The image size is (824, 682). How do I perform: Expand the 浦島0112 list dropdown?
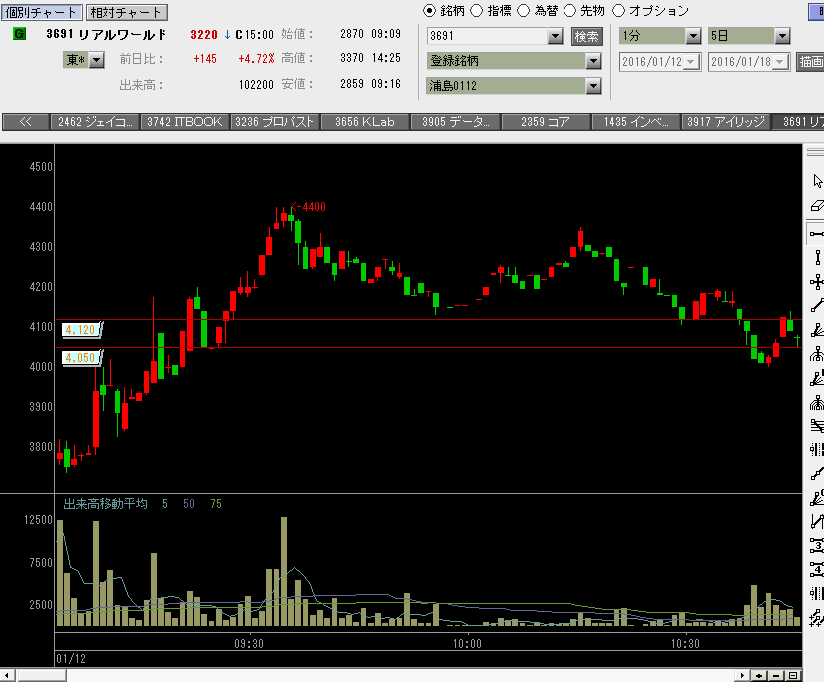[x=593, y=86]
